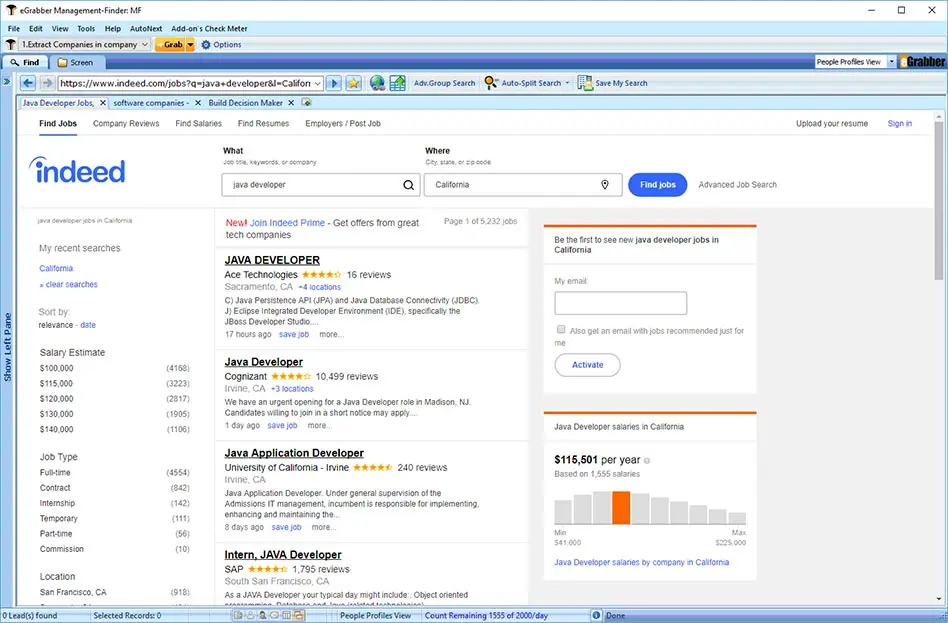Open Options via the gear icon
The width and height of the screenshot is (948, 623).
tap(206, 45)
